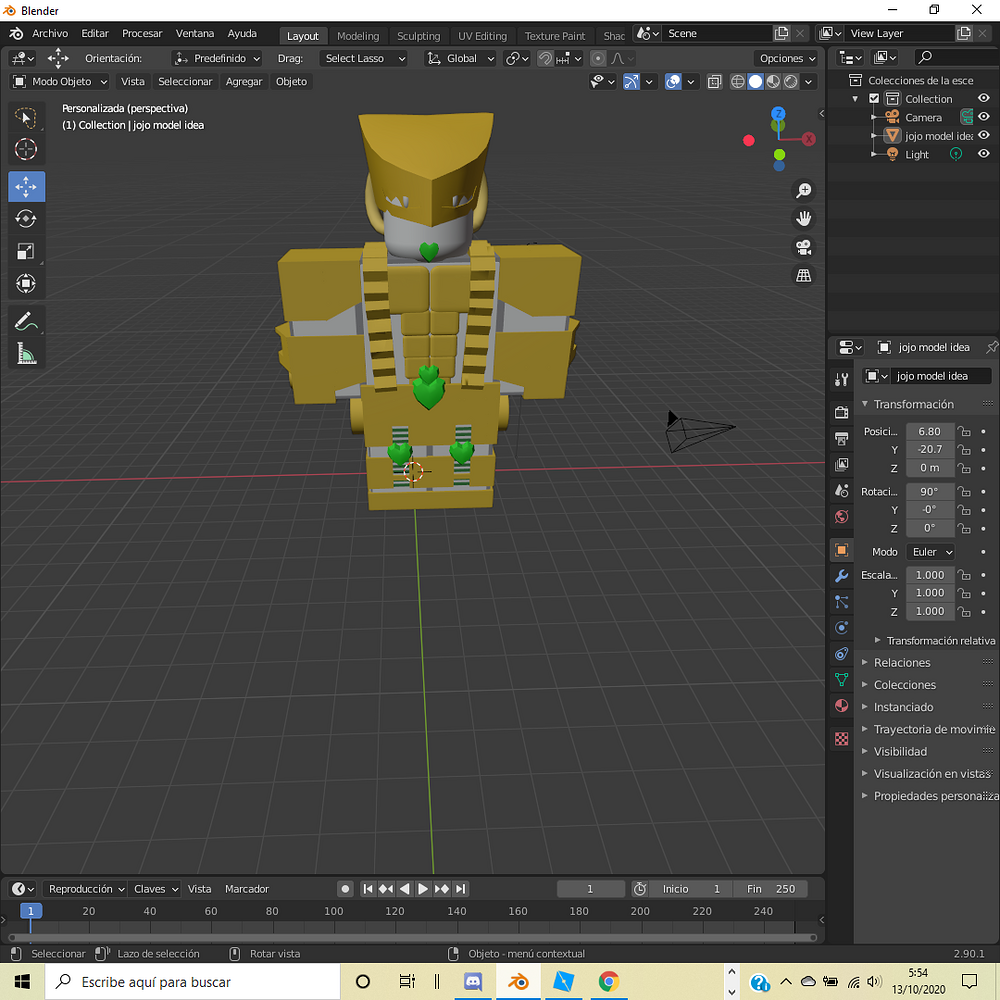Image resolution: width=1000 pixels, height=1000 pixels.
Task: Open the Render properties tab
Action: pos(841,411)
